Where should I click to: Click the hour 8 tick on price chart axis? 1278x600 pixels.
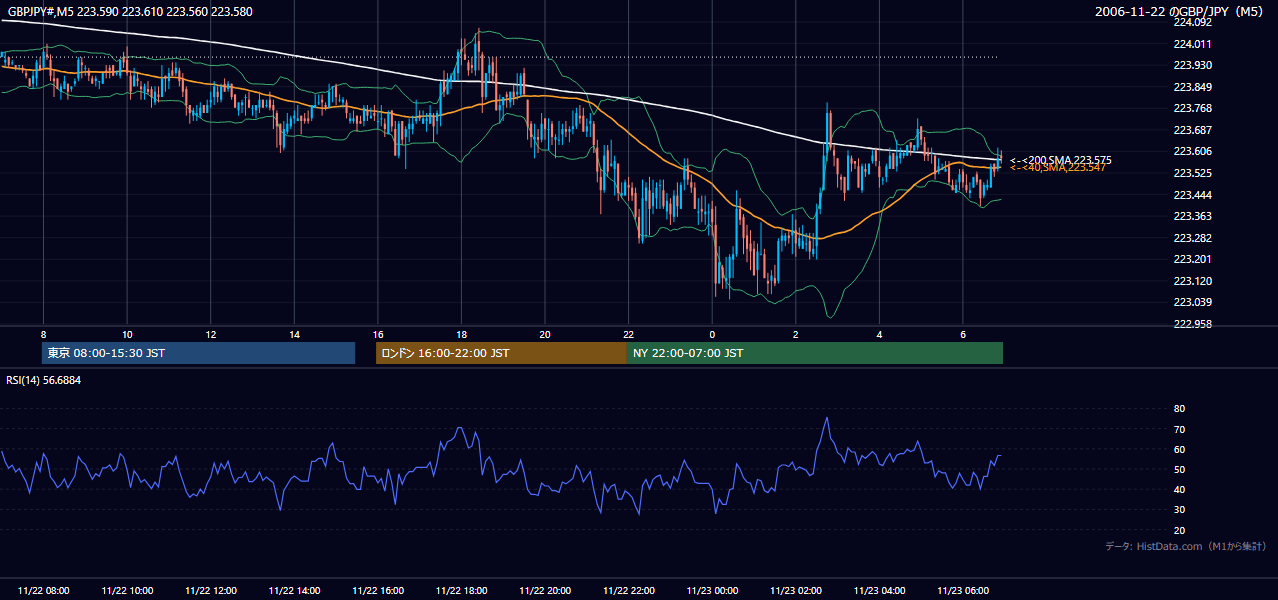pos(43,334)
